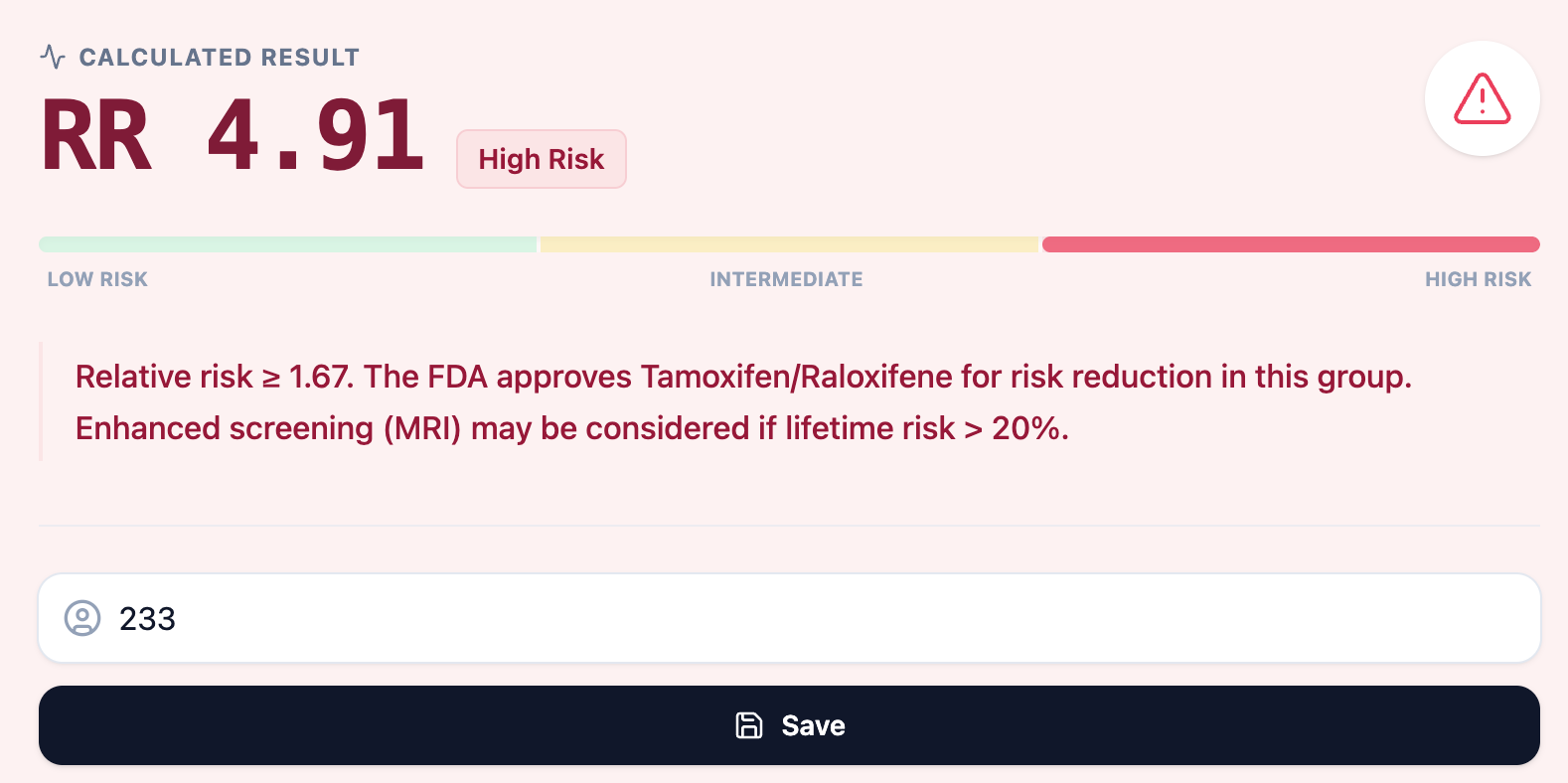Click the user avatar icon in input

(x=82, y=618)
